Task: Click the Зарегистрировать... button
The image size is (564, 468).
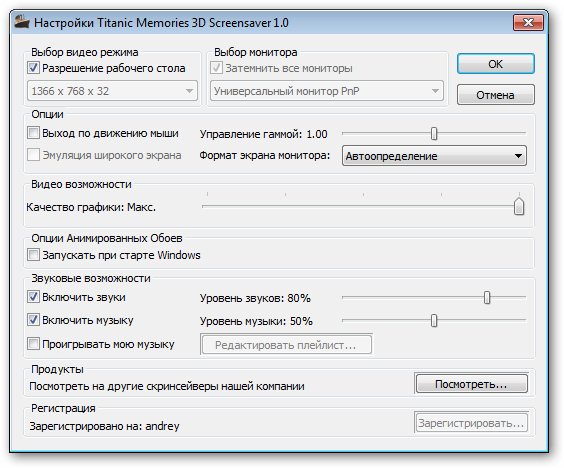Action: tap(472, 423)
